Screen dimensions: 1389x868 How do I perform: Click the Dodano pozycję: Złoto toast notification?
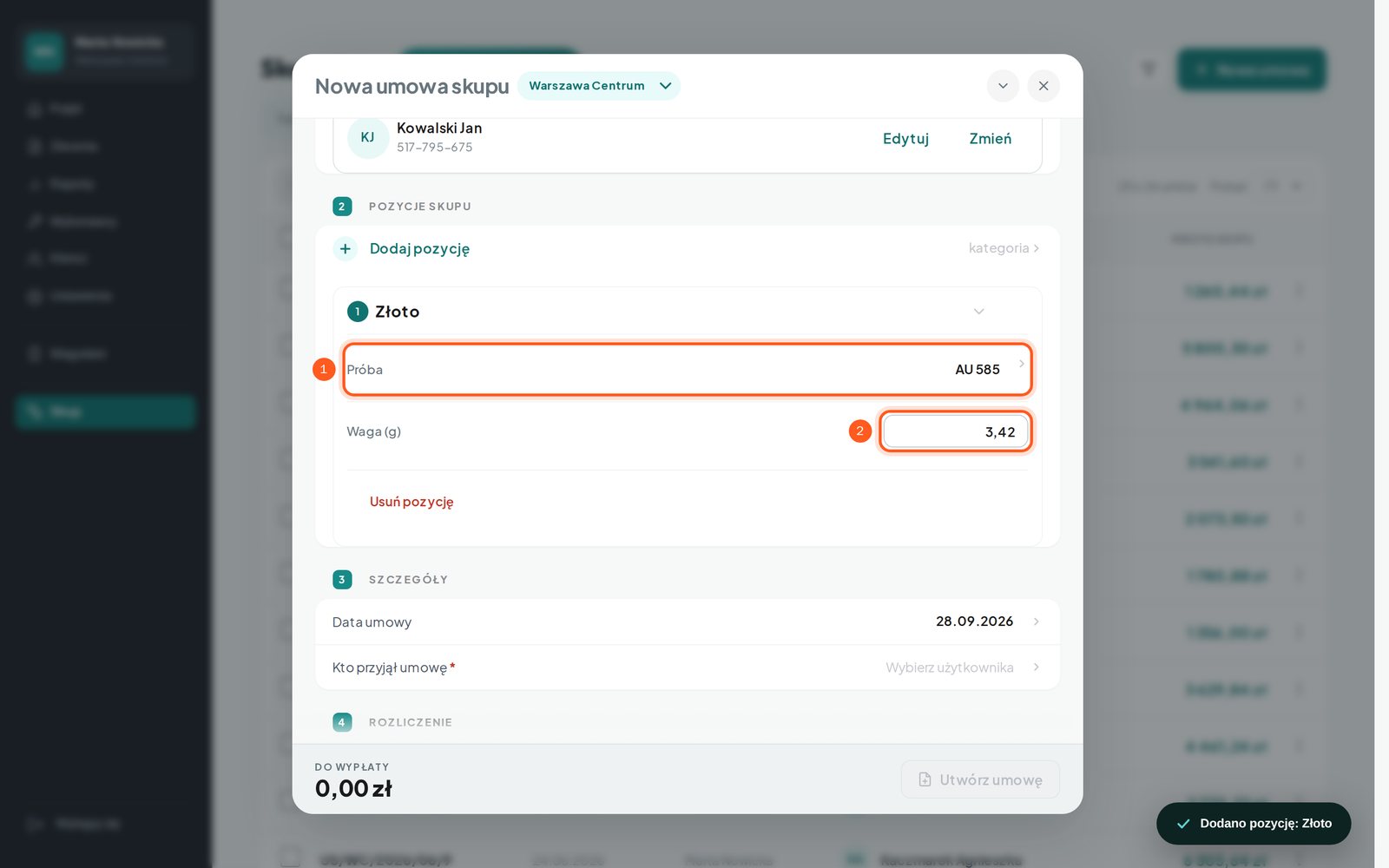click(1254, 824)
